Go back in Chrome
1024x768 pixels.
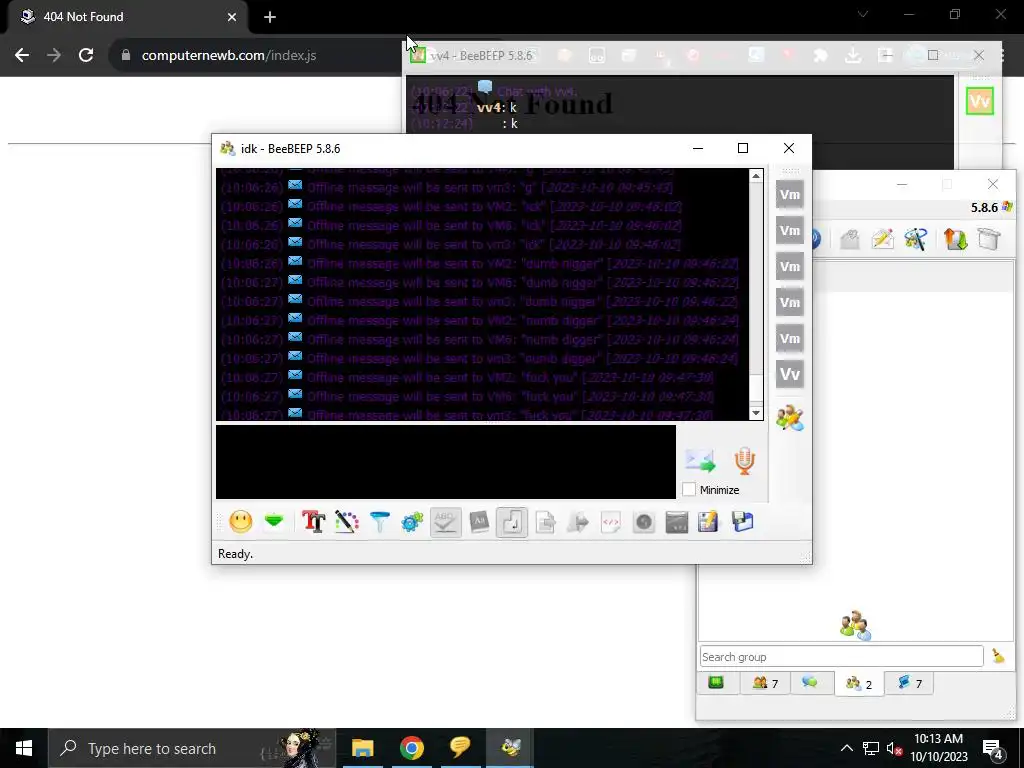[x=22, y=56]
